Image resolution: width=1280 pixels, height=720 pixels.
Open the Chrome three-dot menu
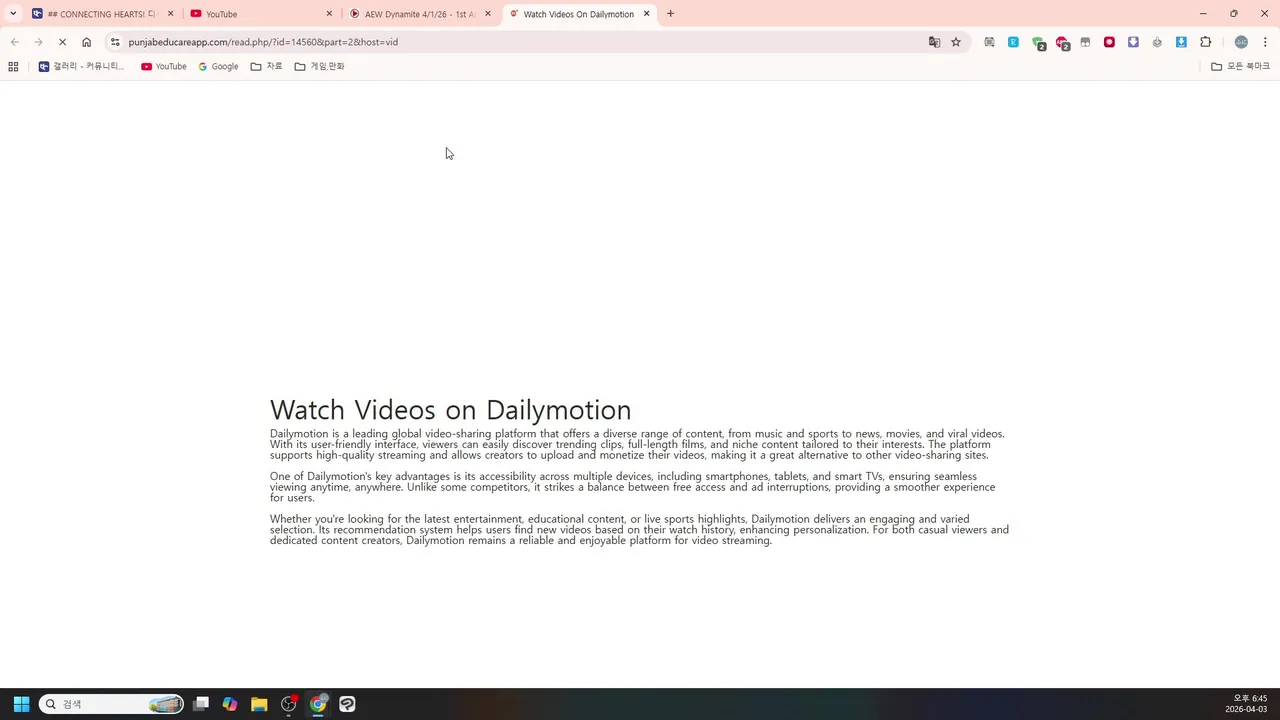tap(1265, 42)
